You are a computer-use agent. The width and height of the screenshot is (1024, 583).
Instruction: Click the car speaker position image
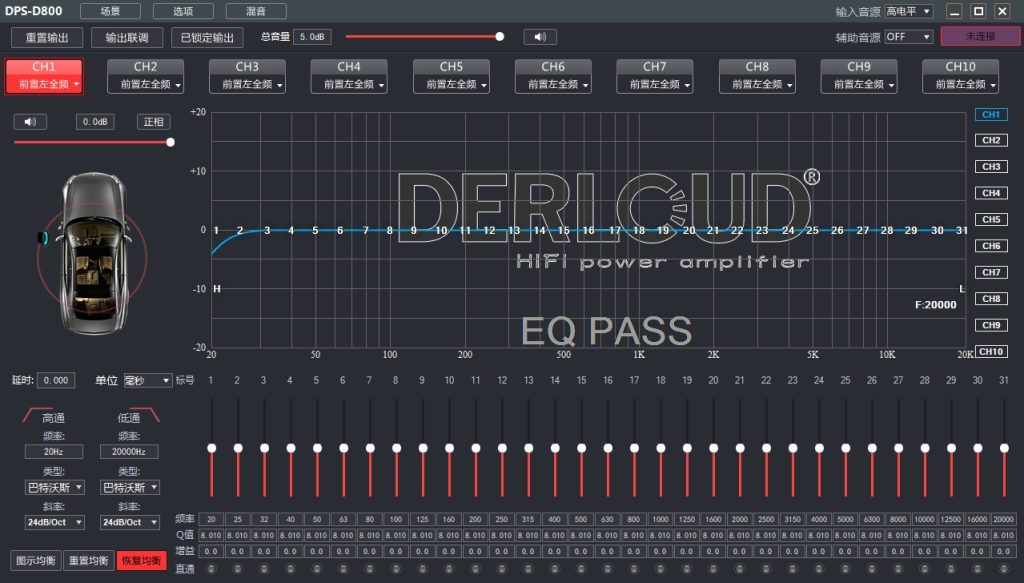92,253
